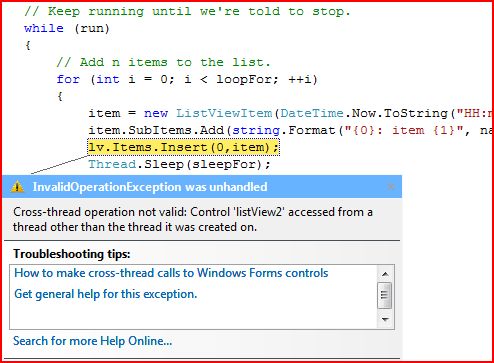Click the 'Troubleshooting tips:' heading

pos(72,254)
